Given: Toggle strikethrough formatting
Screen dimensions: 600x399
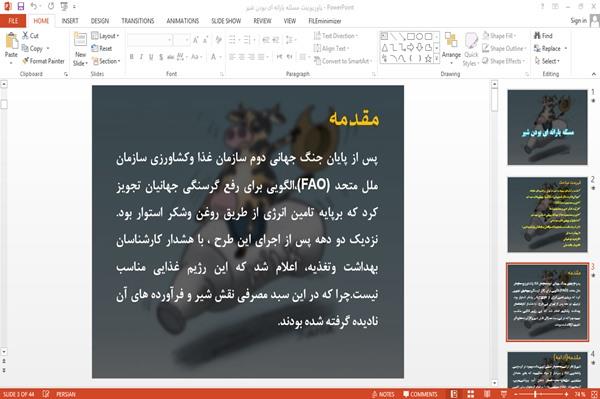Looking at the screenshot, I should tap(171, 57).
